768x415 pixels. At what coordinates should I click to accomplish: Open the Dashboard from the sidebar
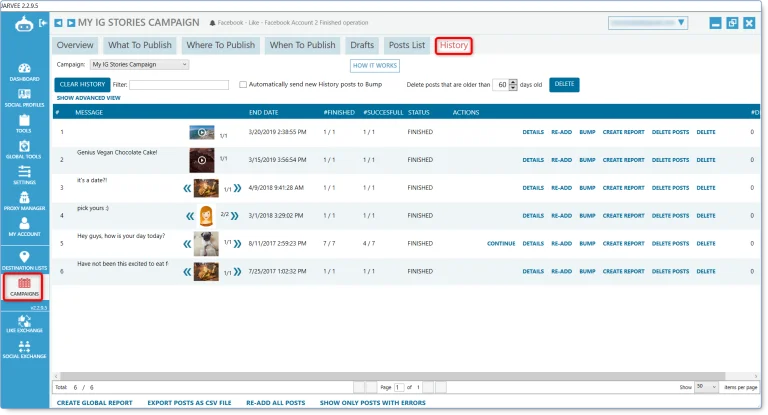pos(24,71)
